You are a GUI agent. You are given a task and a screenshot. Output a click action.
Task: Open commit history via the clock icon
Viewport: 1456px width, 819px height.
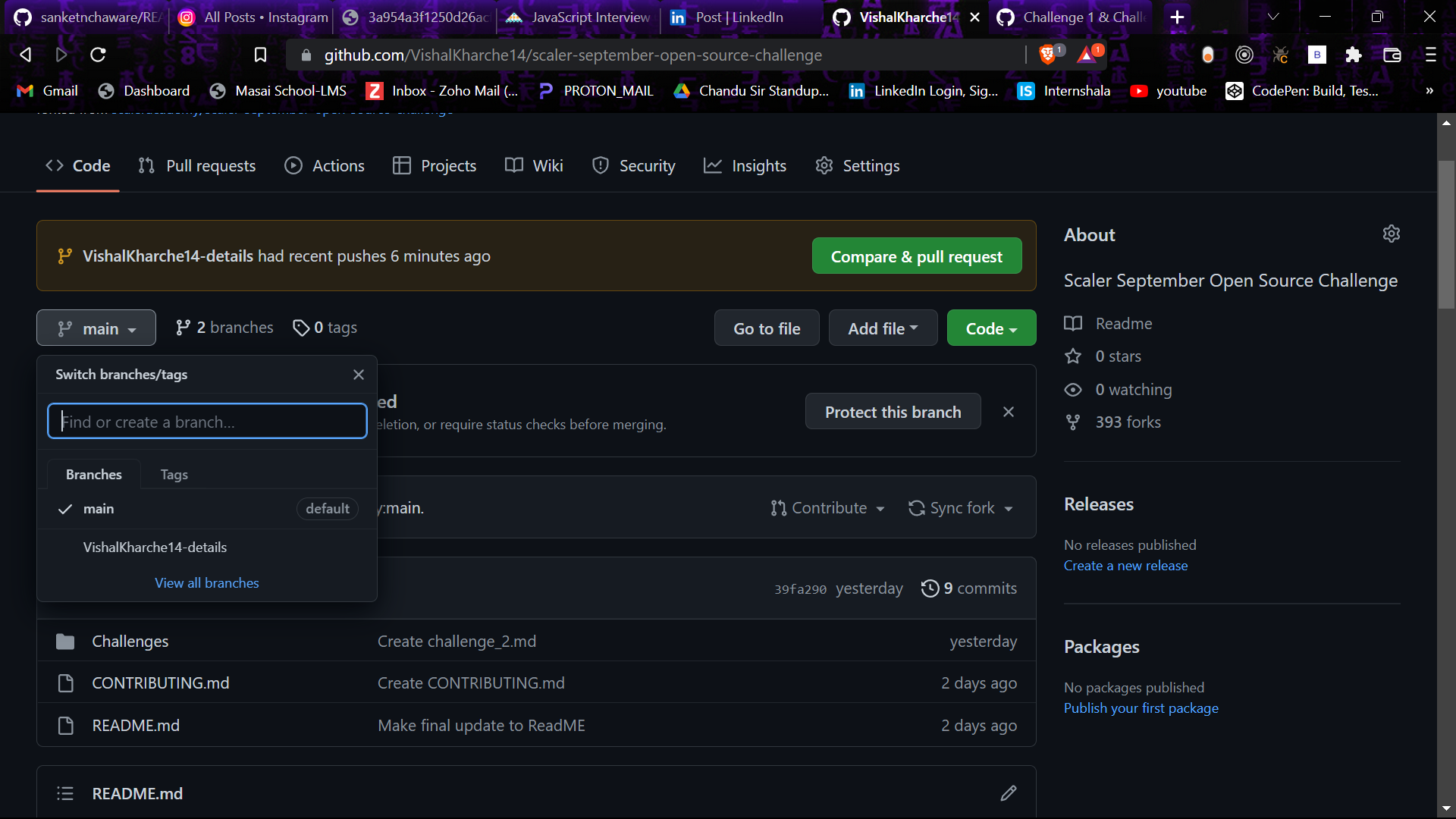[930, 588]
